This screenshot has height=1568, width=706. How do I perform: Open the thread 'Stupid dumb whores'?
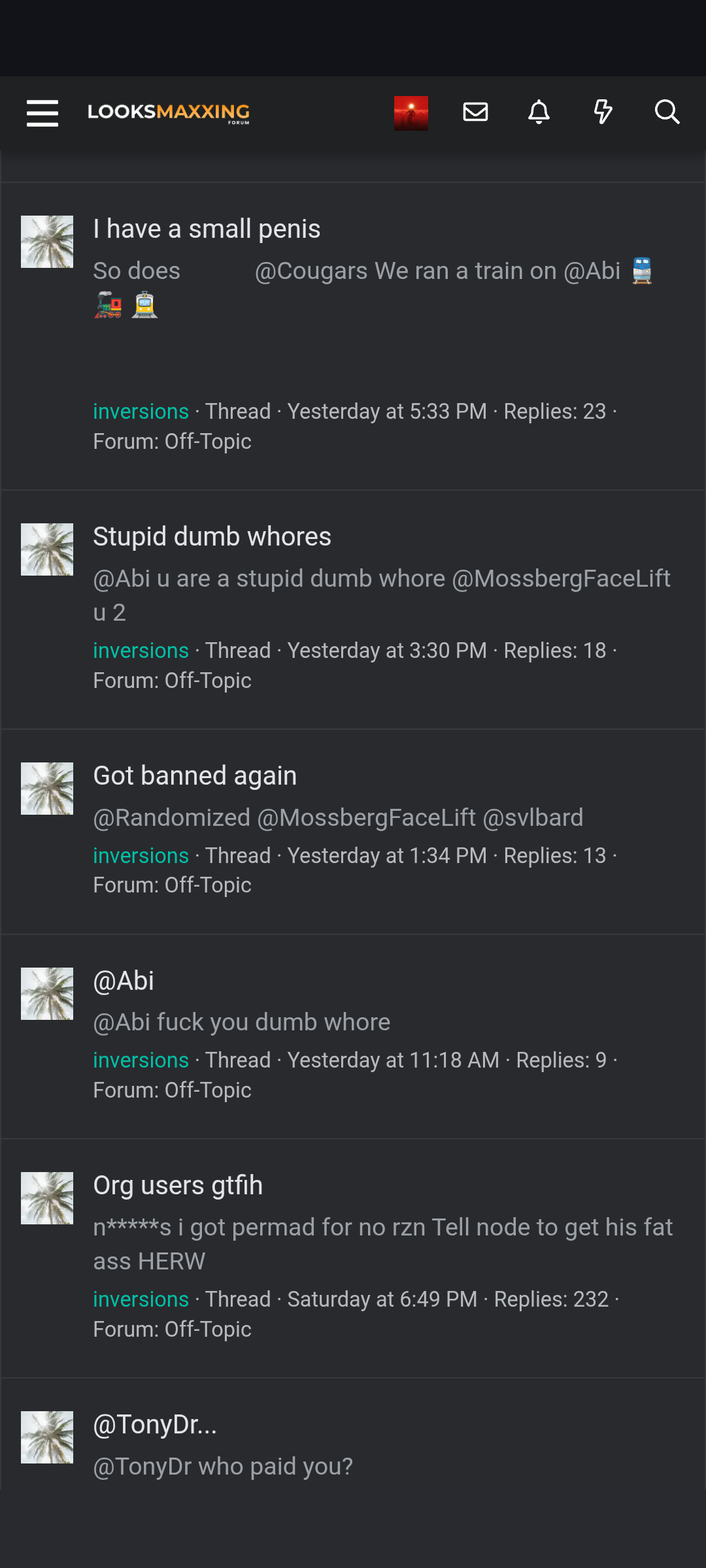point(212,536)
